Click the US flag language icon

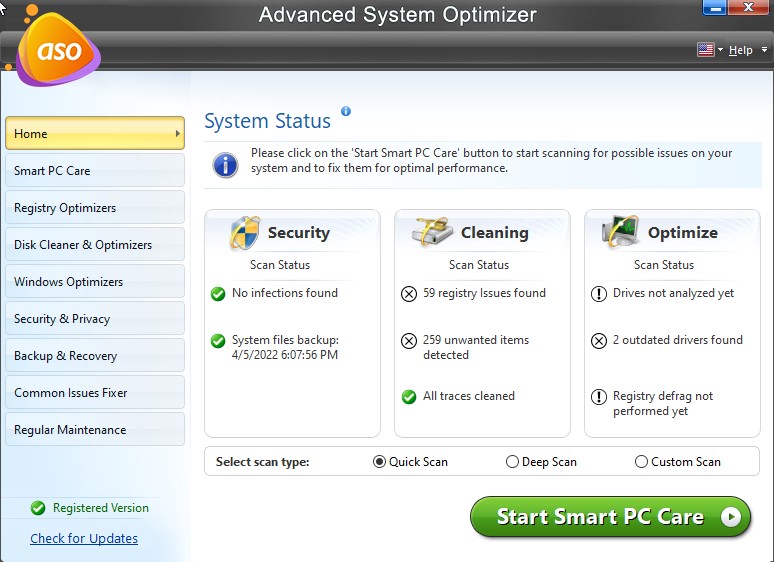point(705,49)
